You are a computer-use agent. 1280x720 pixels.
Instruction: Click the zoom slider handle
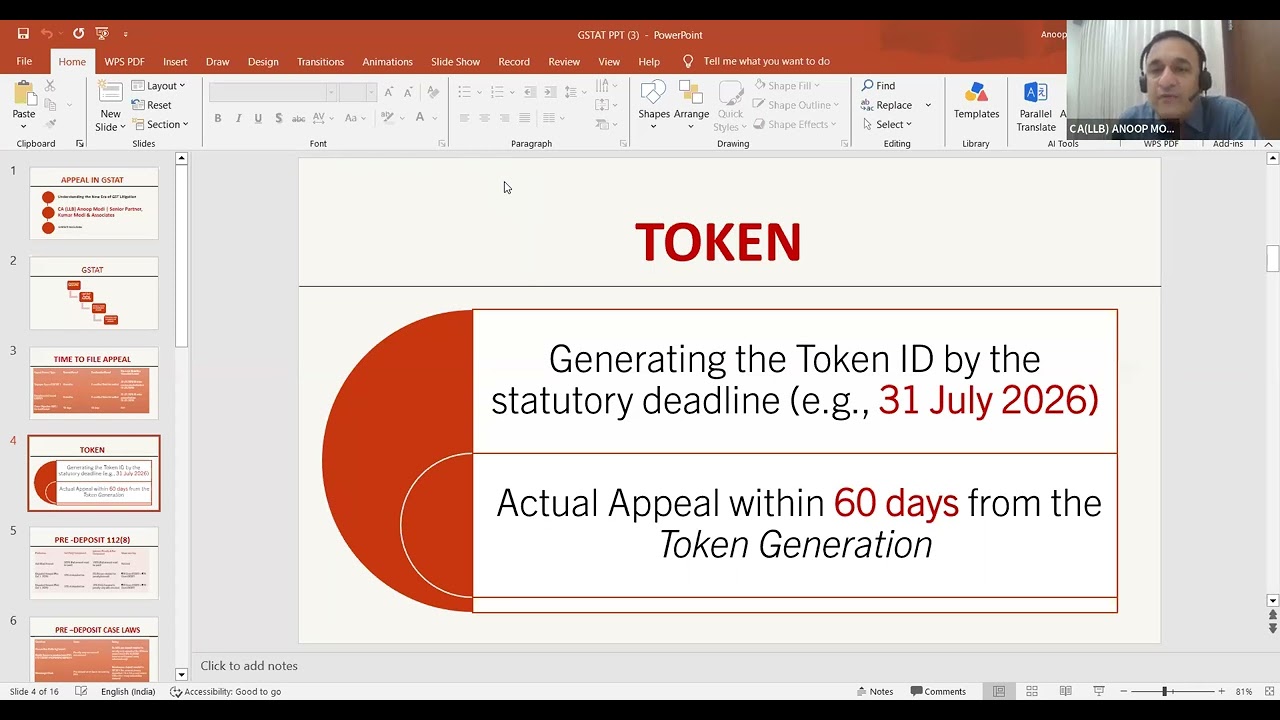coord(1164,691)
